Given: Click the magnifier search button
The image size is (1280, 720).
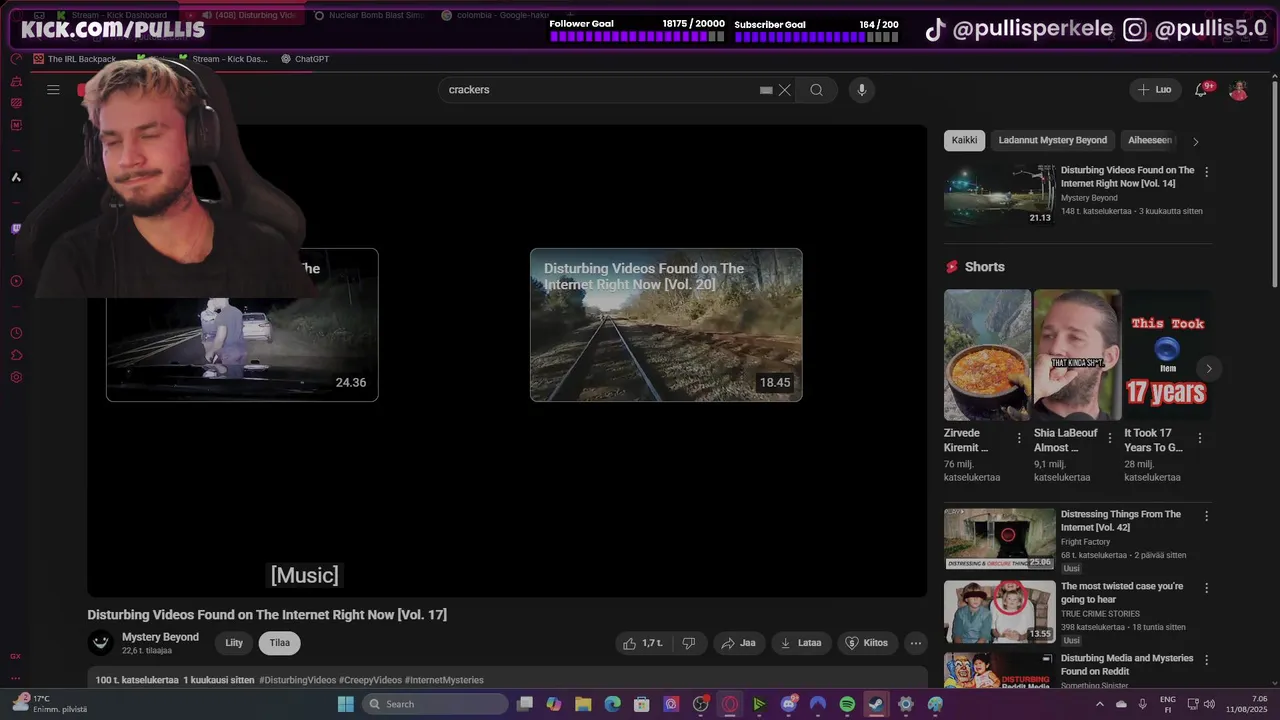Looking at the screenshot, I should coord(816,90).
